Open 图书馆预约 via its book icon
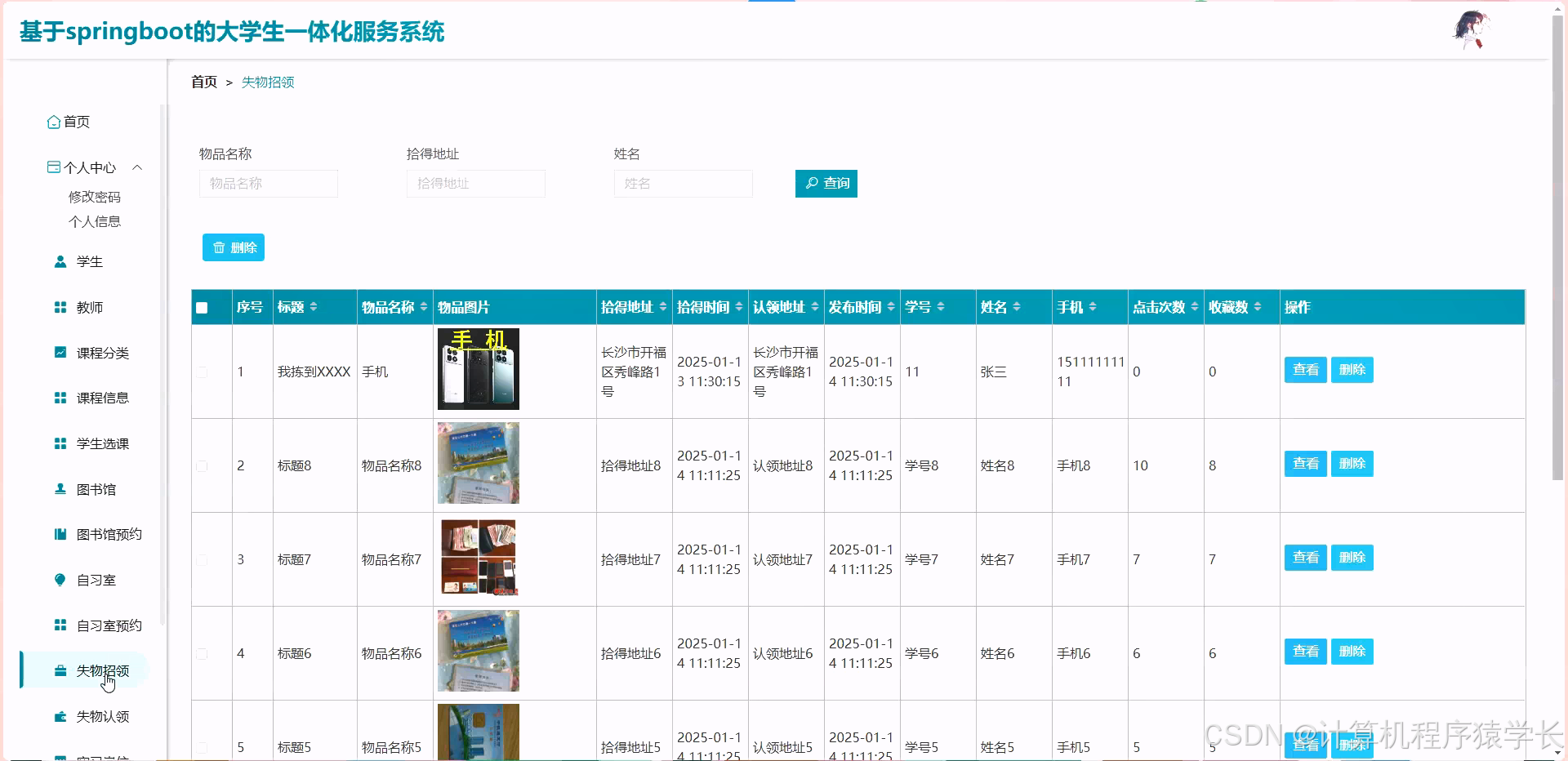This screenshot has height=761, width=1568. click(x=59, y=534)
